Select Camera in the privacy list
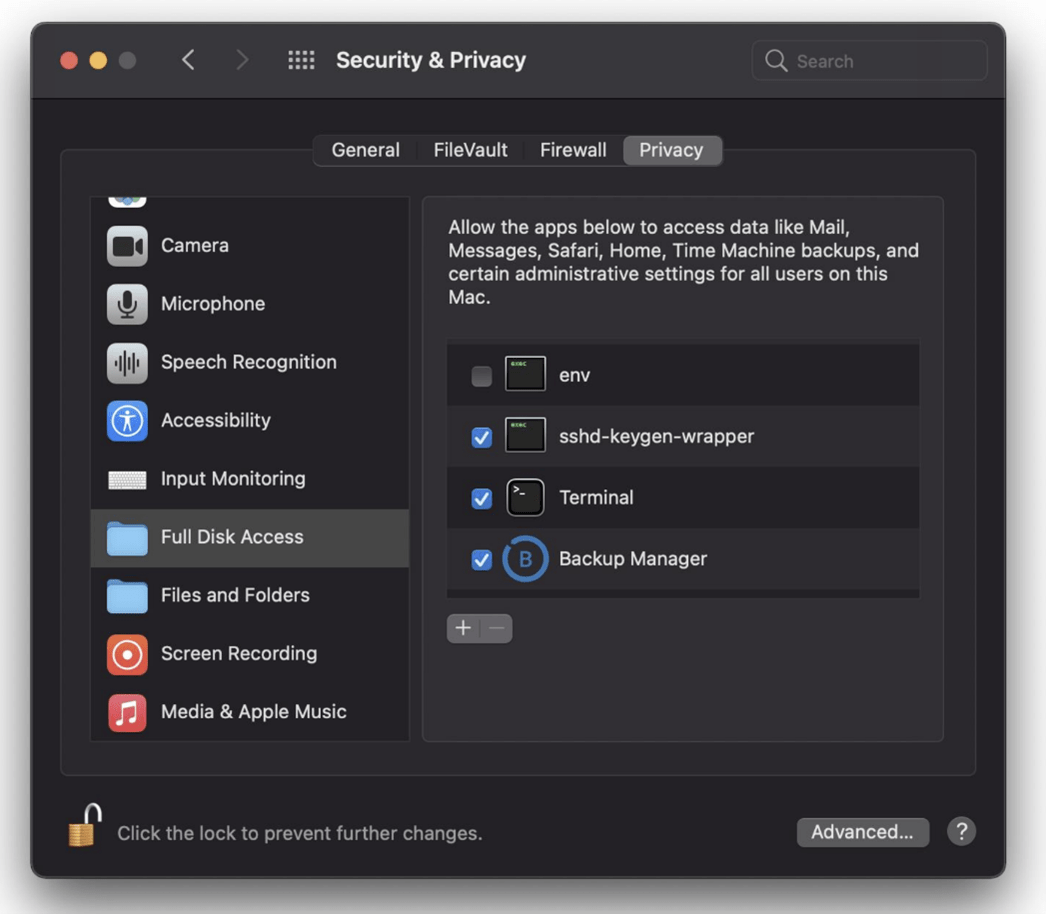The image size is (1046, 914). click(250, 246)
